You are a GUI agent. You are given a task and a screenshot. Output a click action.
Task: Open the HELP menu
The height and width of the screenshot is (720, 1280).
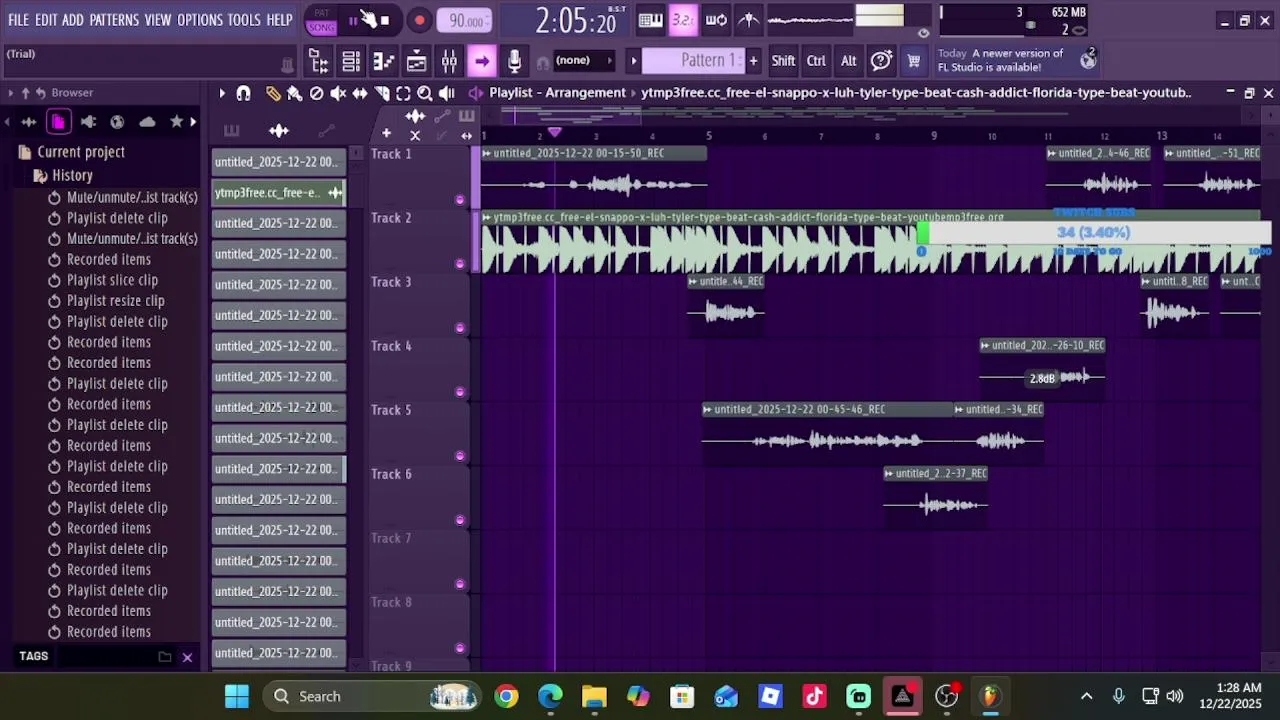[280, 20]
